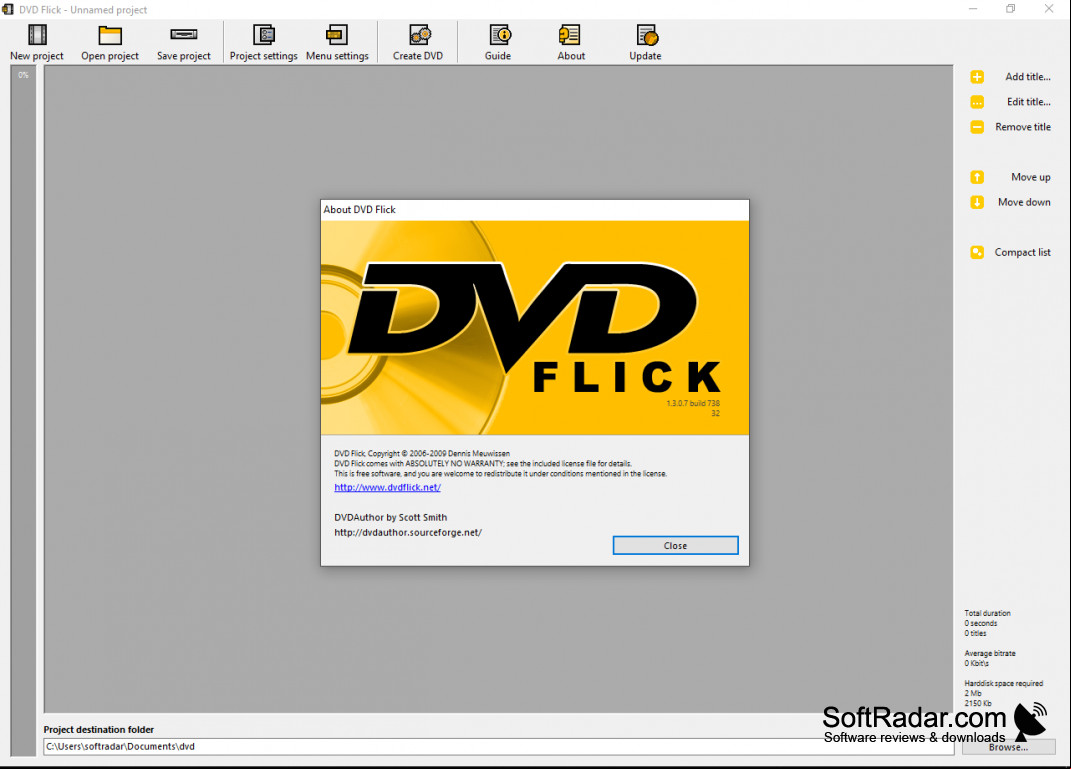
Task: Click the 'DVDAuthor by Scott Smith' text
Action: click(390, 518)
